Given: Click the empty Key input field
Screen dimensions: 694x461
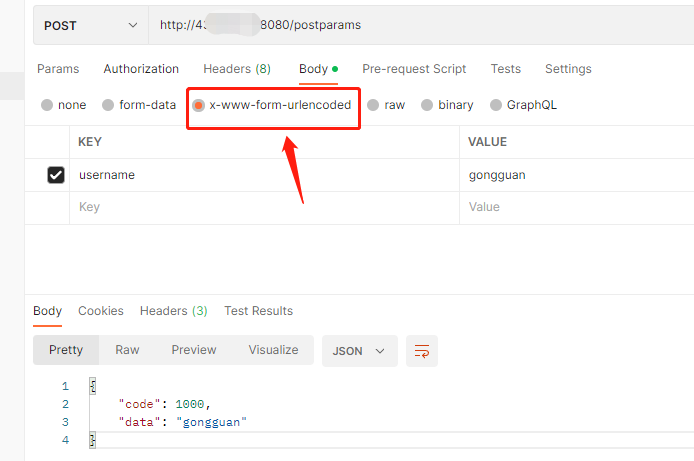Looking at the screenshot, I should 260,207.
